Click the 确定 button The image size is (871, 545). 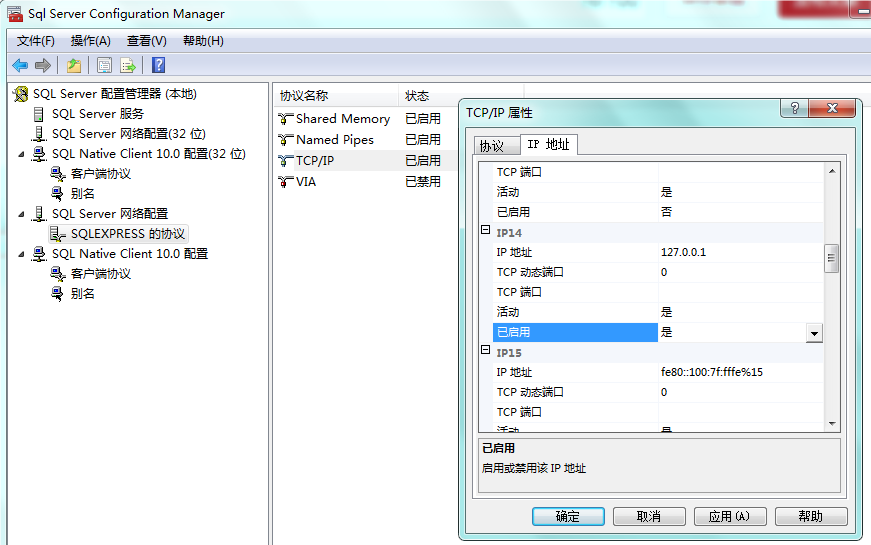coord(568,516)
